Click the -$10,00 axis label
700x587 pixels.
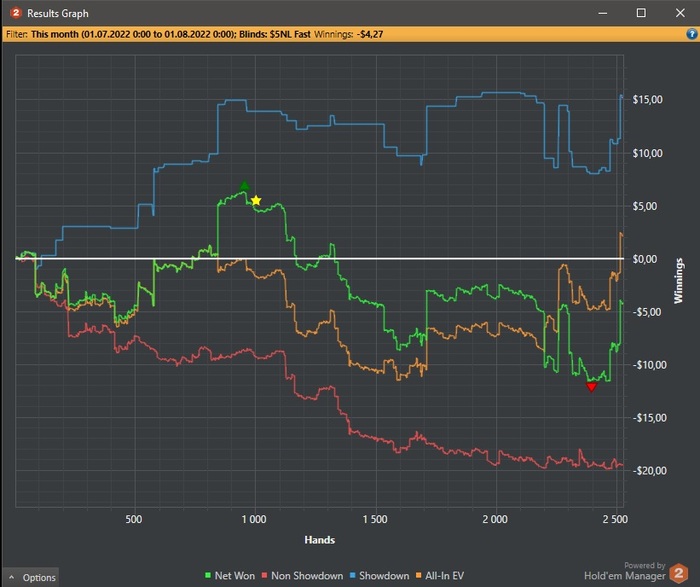649,365
